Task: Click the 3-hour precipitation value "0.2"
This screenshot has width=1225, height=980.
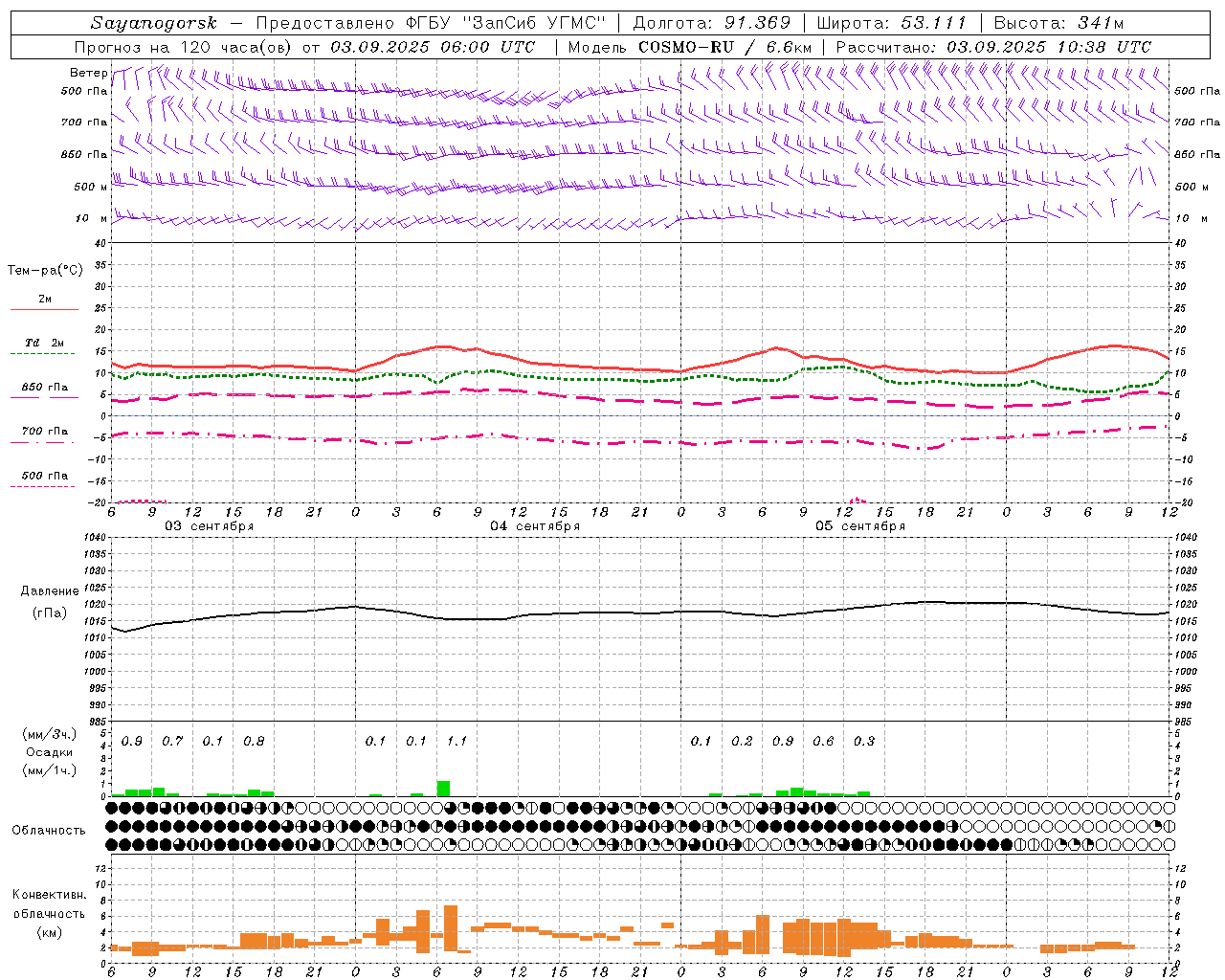Action: (742, 742)
